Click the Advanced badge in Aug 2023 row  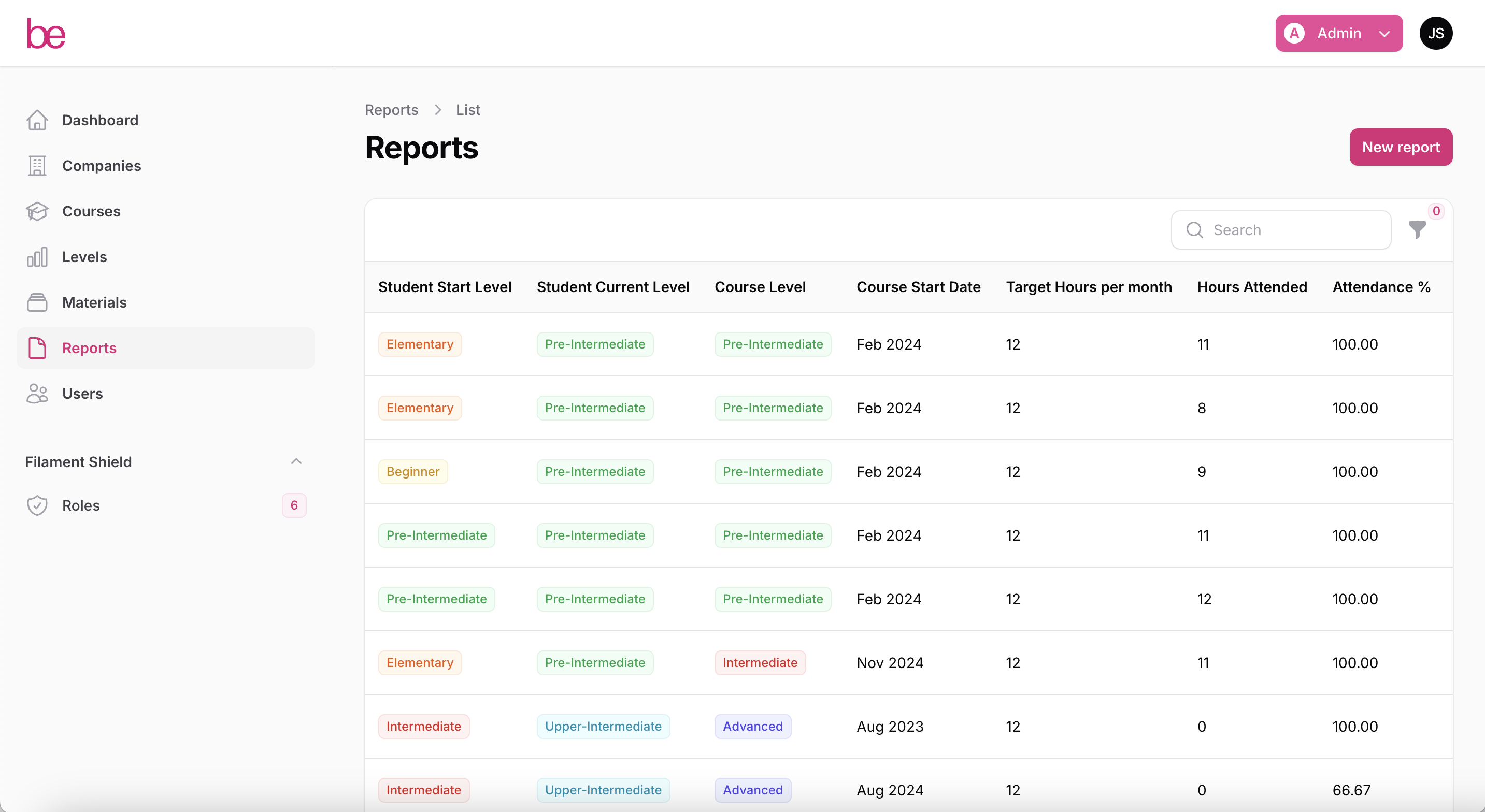point(752,726)
